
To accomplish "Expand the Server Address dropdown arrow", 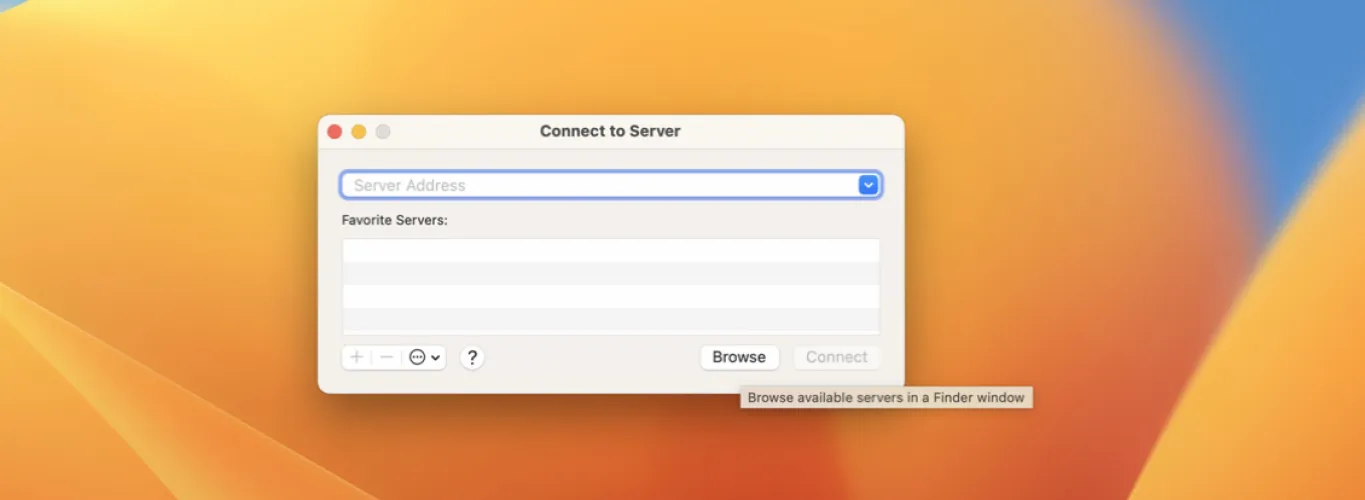I will 868,185.
